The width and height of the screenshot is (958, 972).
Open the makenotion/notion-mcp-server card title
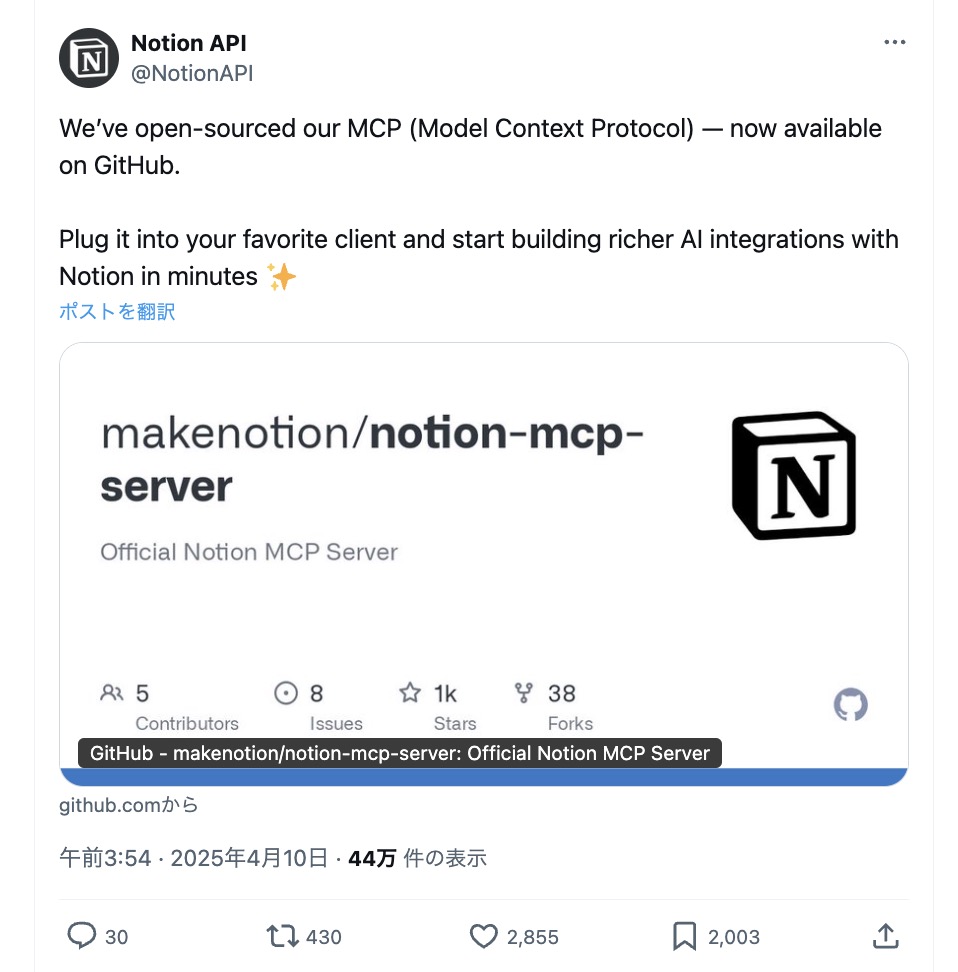372,459
